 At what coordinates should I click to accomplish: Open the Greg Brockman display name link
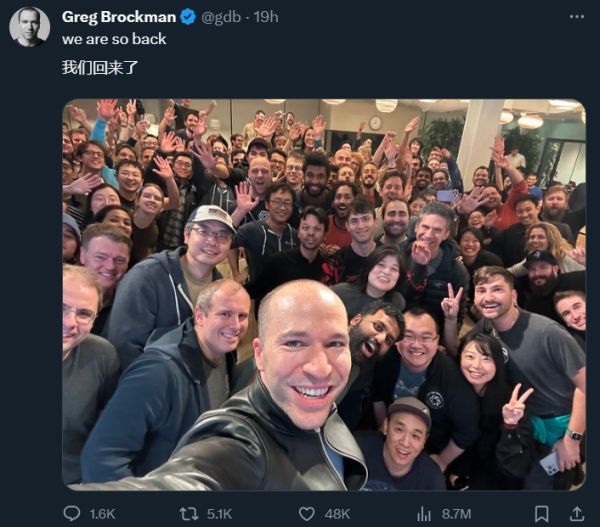click(x=119, y=17)
